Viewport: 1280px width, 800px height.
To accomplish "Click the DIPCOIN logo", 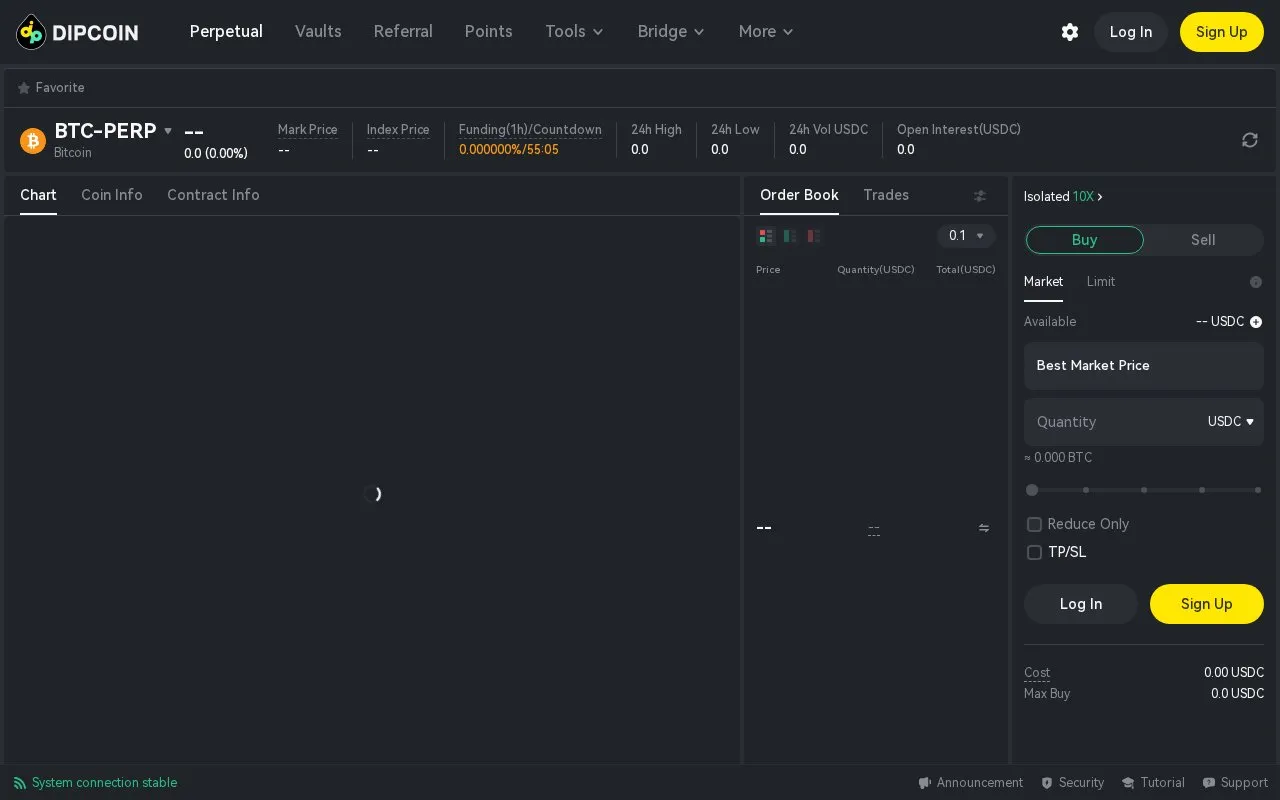I will pos(77,32).
